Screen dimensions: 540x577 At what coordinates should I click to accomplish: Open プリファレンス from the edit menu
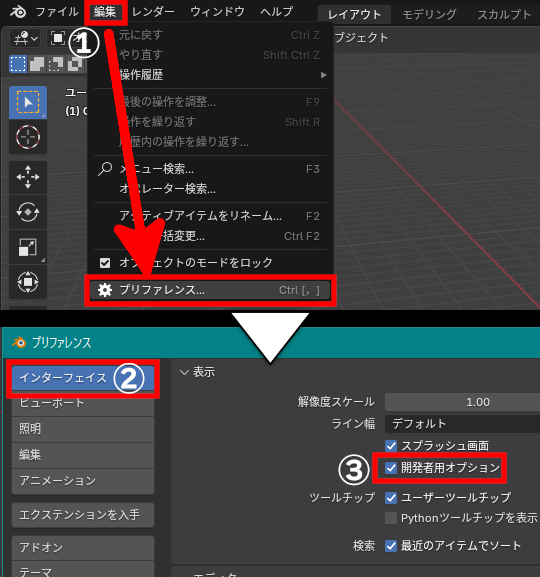[211, 290]
